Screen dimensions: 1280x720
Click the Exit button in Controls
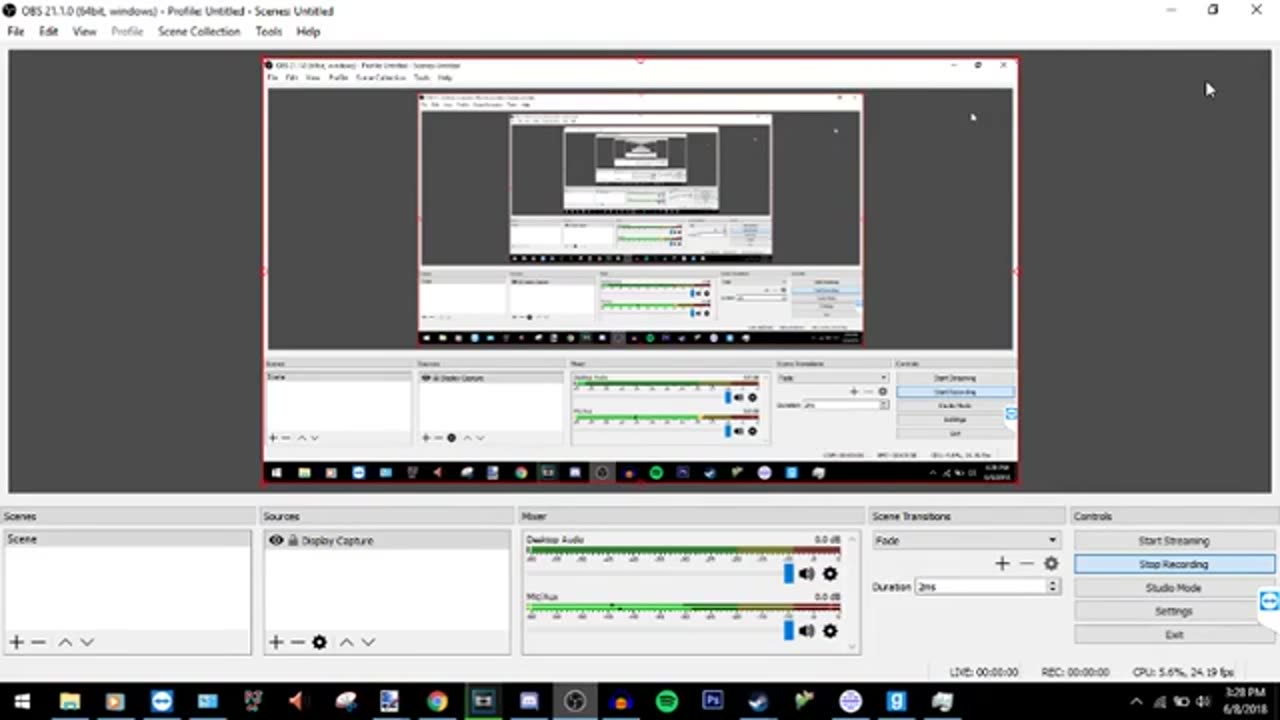point(1174,635)
